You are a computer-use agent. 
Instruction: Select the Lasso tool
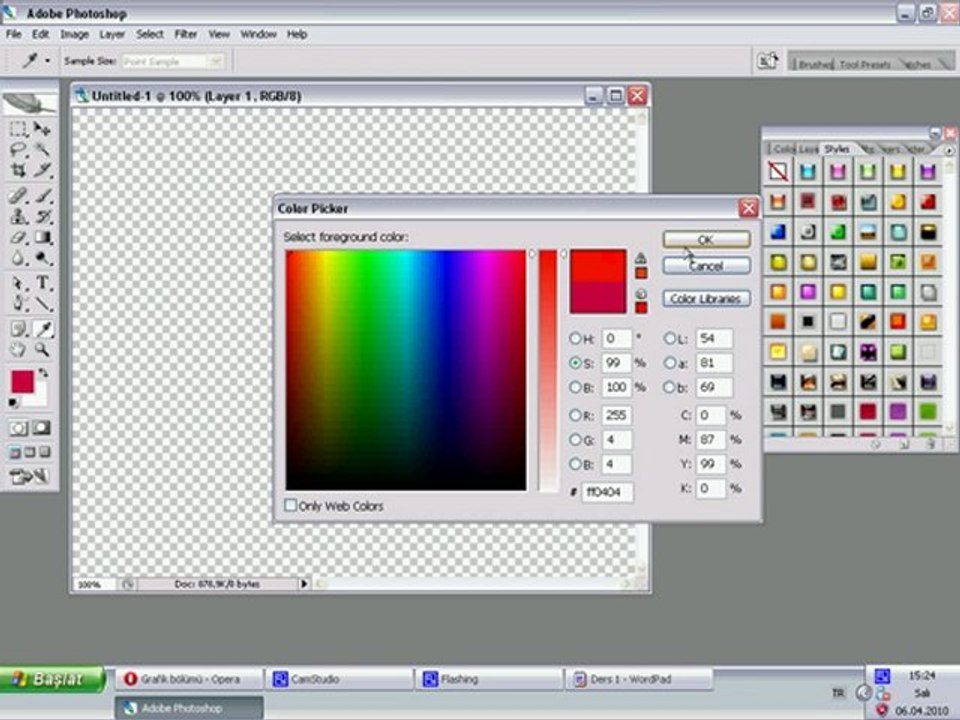[x=18, y=149]
